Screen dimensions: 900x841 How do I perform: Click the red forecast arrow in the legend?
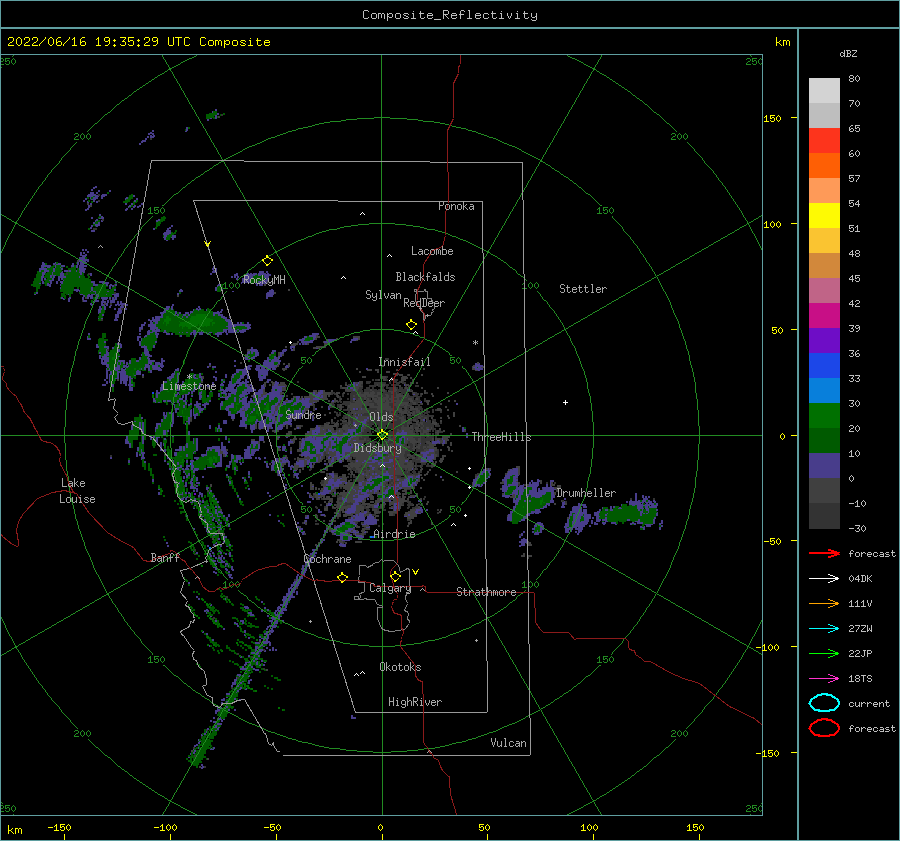[x=824, y=553]
